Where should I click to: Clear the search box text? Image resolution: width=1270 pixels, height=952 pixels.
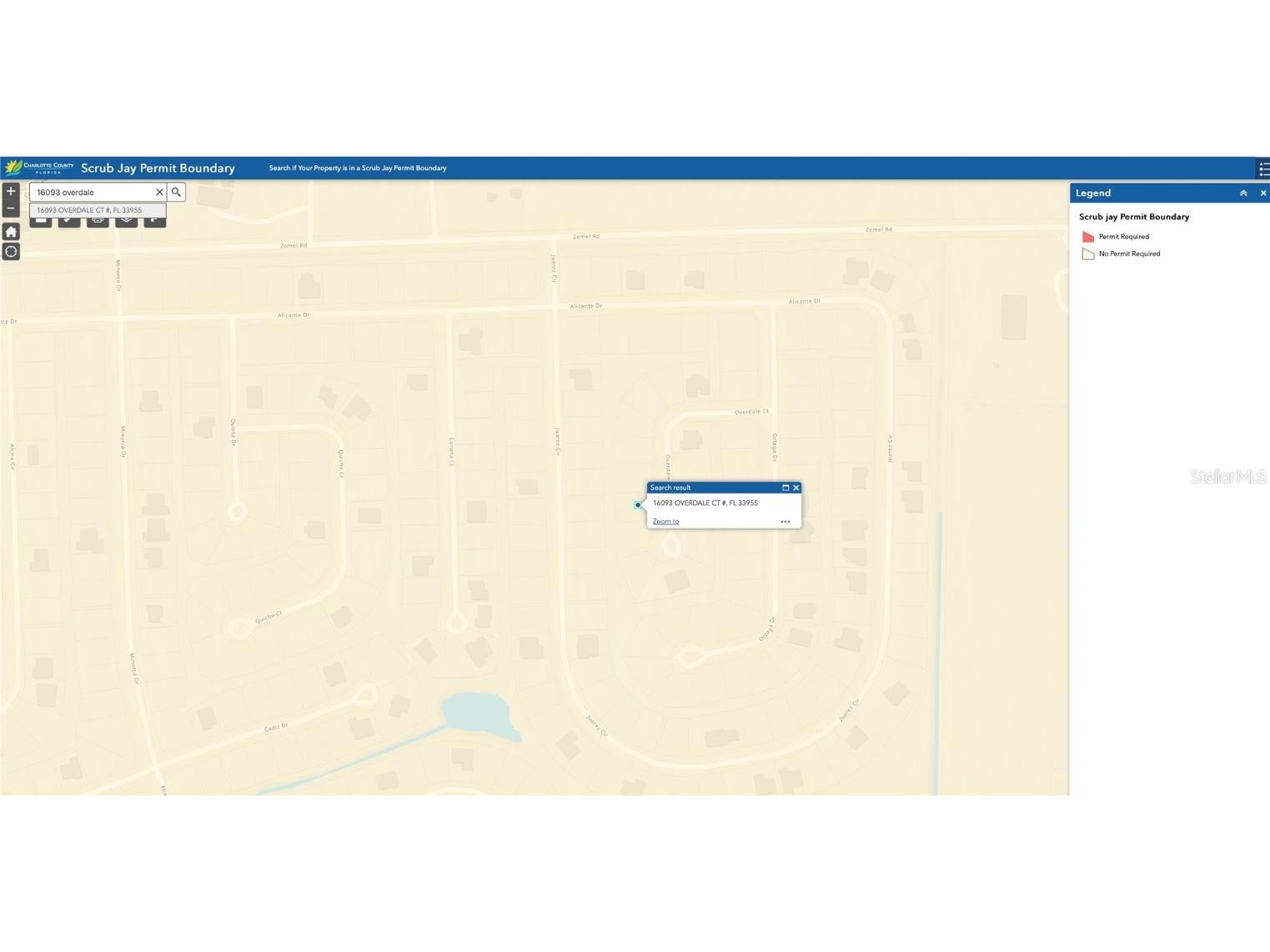159,193
